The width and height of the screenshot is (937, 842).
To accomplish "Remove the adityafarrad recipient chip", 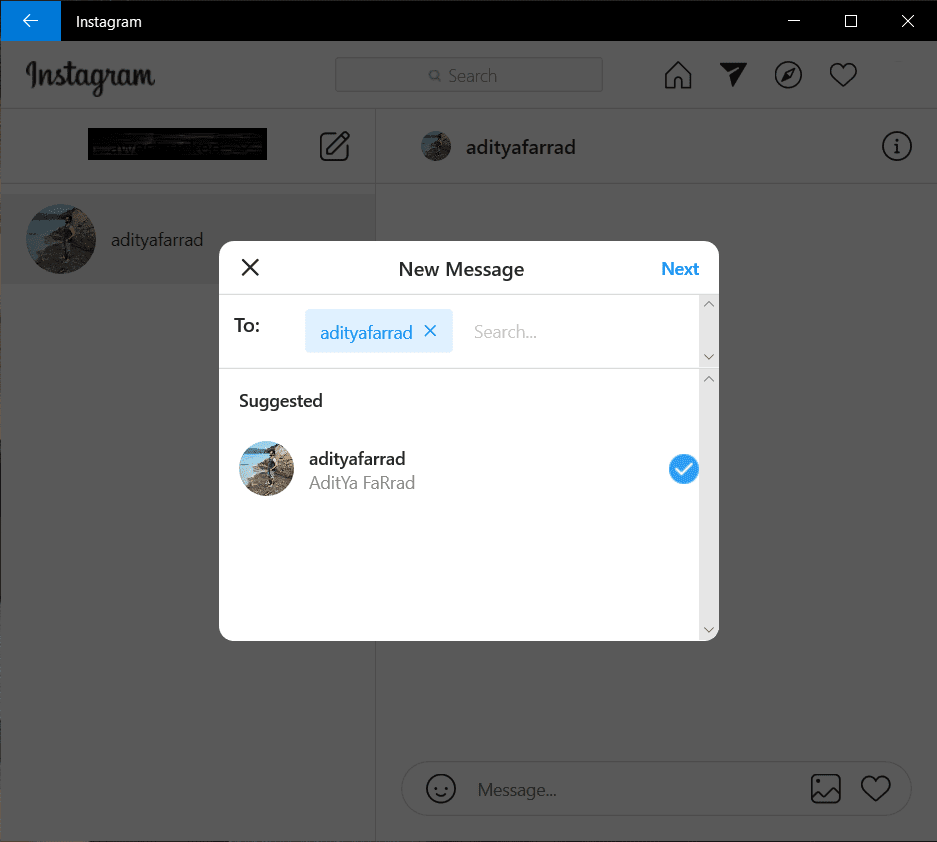I will click(430, 331).
